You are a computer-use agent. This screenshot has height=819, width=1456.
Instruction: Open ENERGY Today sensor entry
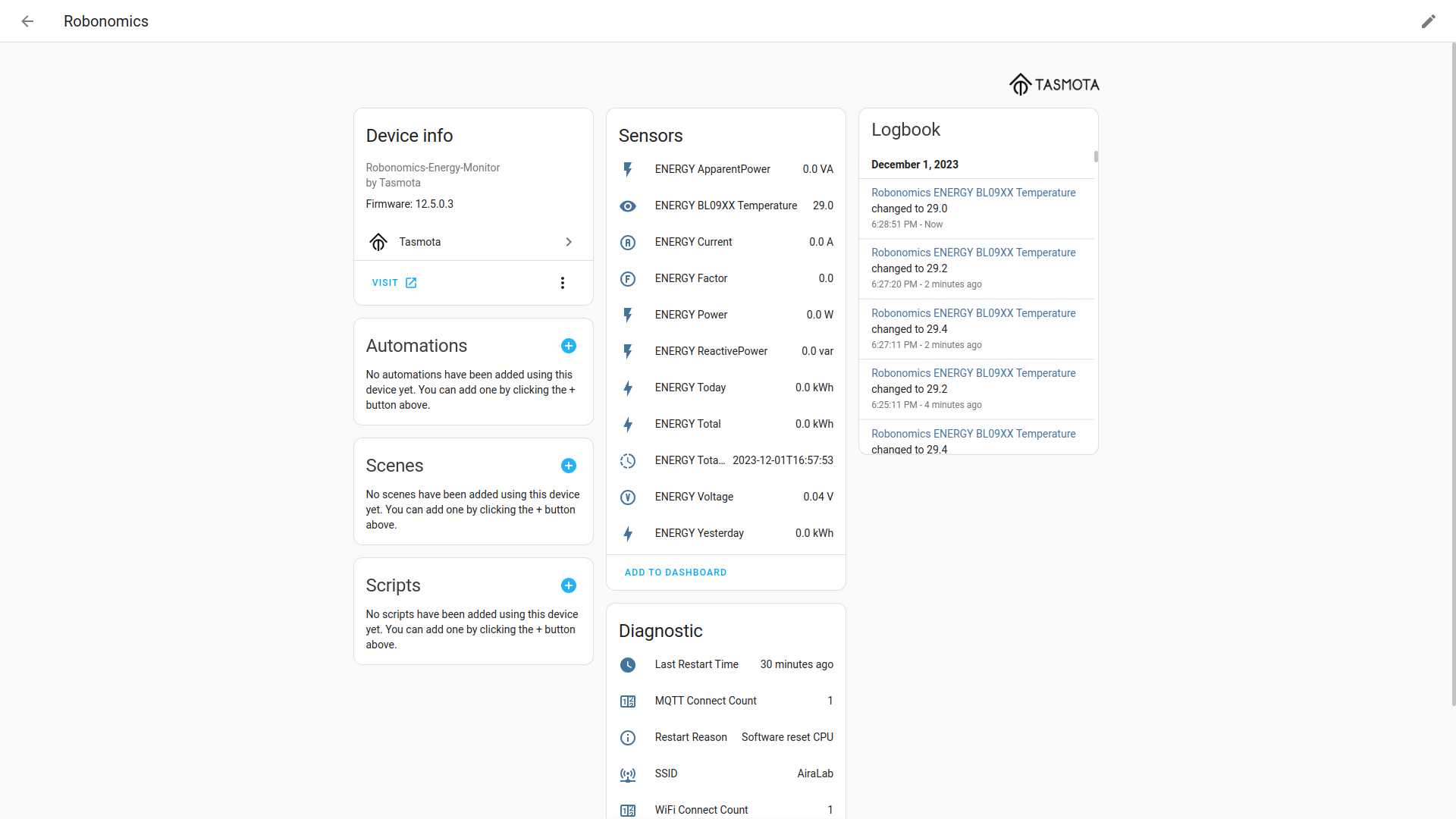726,388
